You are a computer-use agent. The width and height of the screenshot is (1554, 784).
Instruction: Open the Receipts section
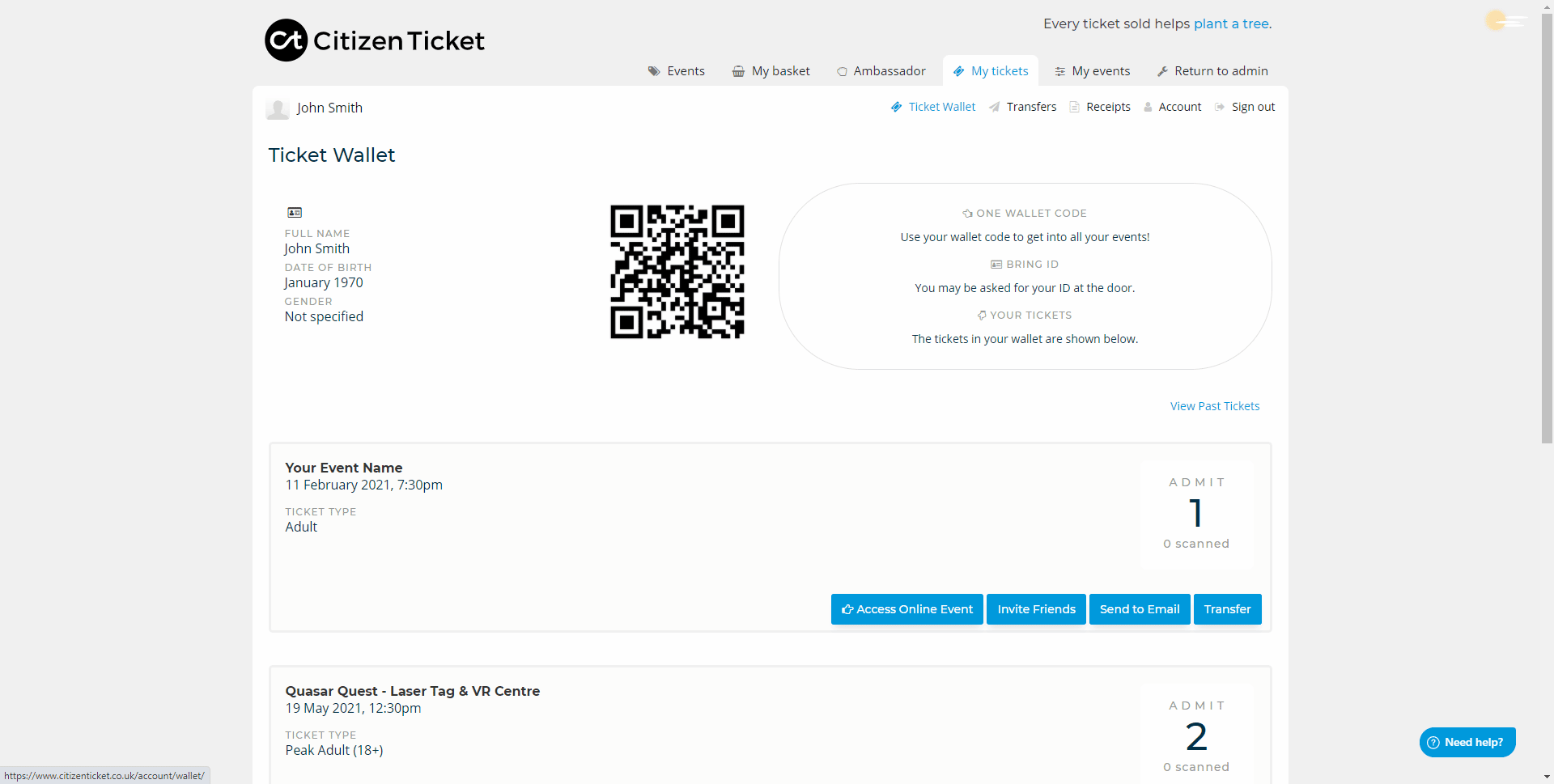point(1100,107)
